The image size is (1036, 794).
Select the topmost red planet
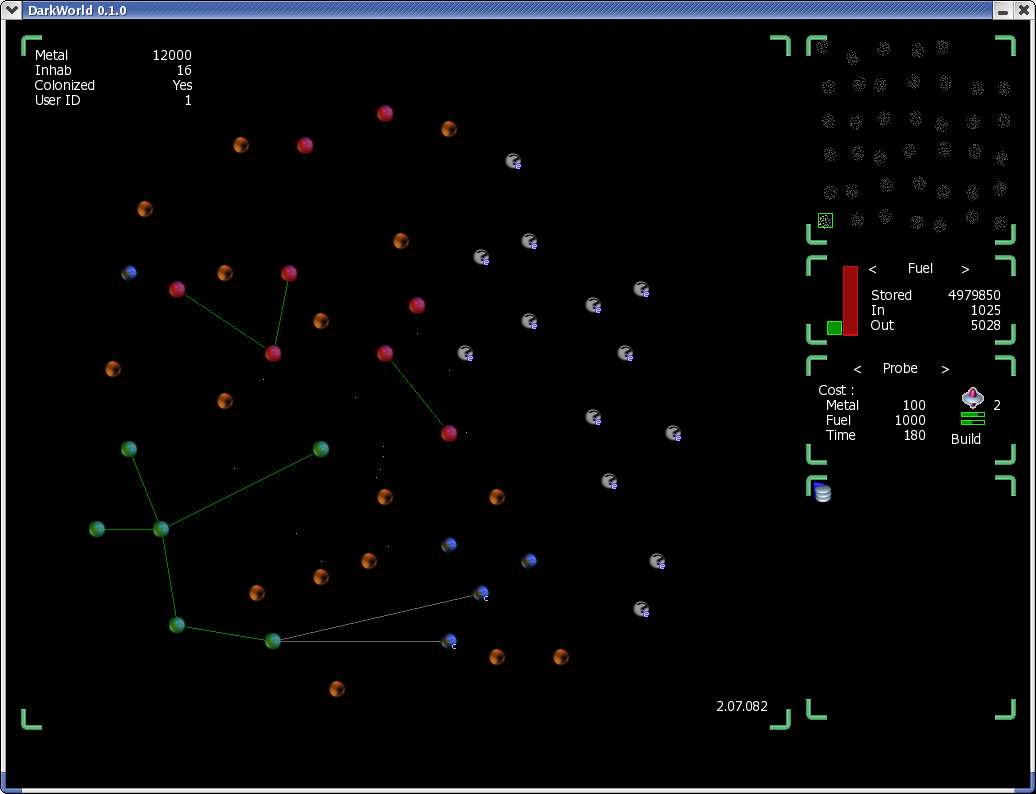click(385, 113)
